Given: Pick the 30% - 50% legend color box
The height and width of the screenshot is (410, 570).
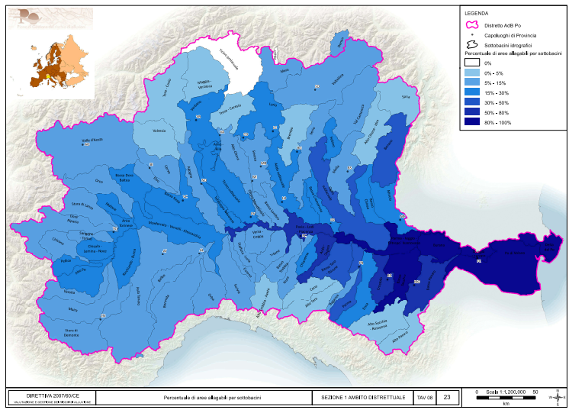Looking at the screenshot, I should click(472, 102).
